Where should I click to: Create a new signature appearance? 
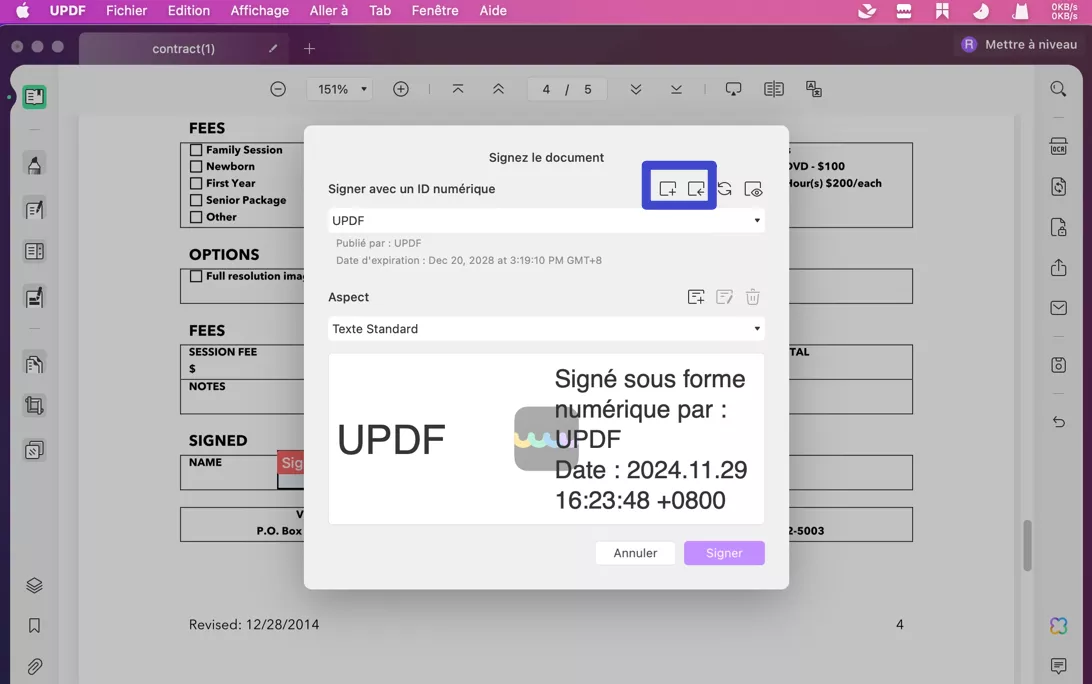click(x=696, y=297)
